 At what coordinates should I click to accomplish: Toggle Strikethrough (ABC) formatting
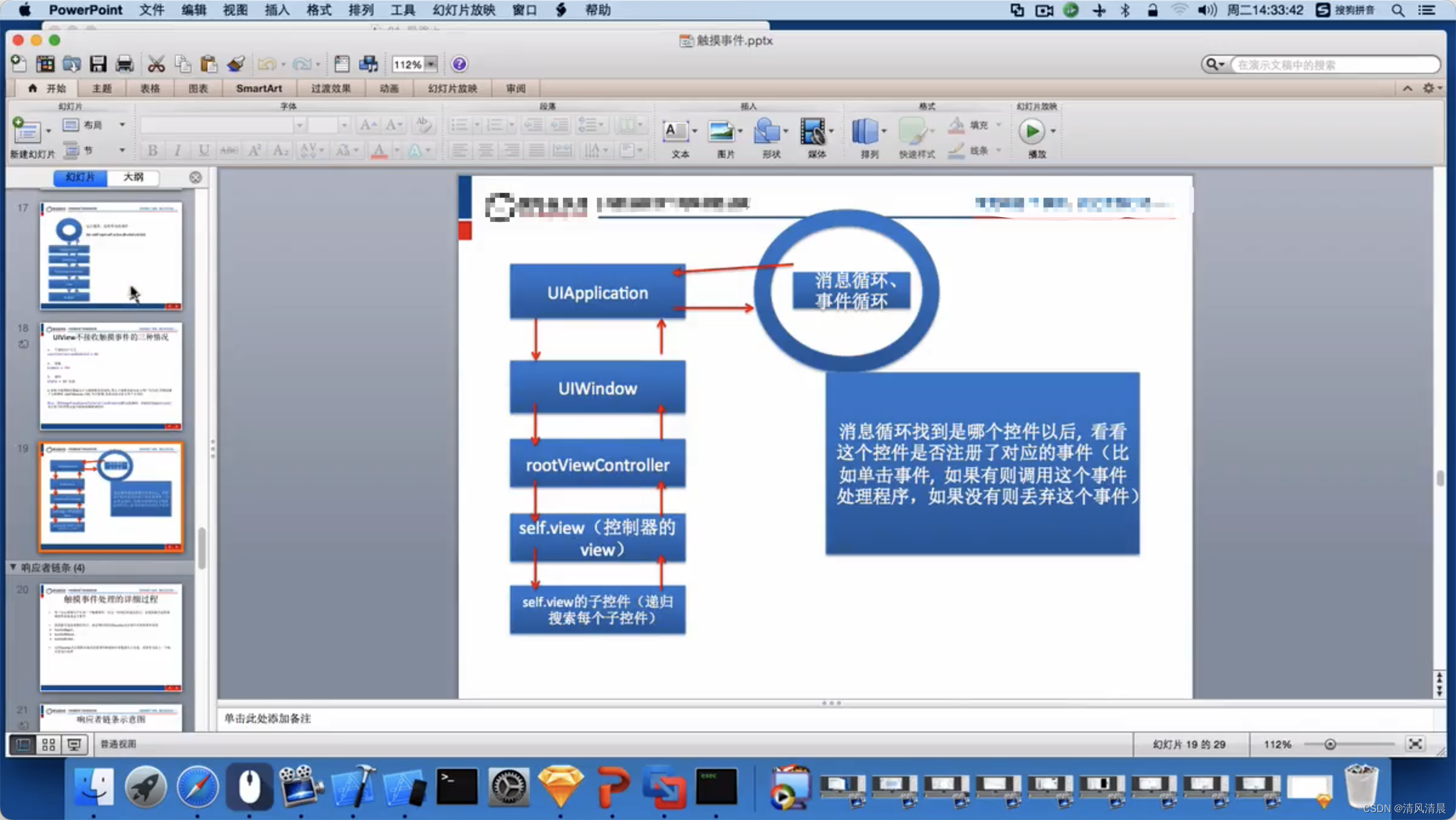[x=229, y=150]
